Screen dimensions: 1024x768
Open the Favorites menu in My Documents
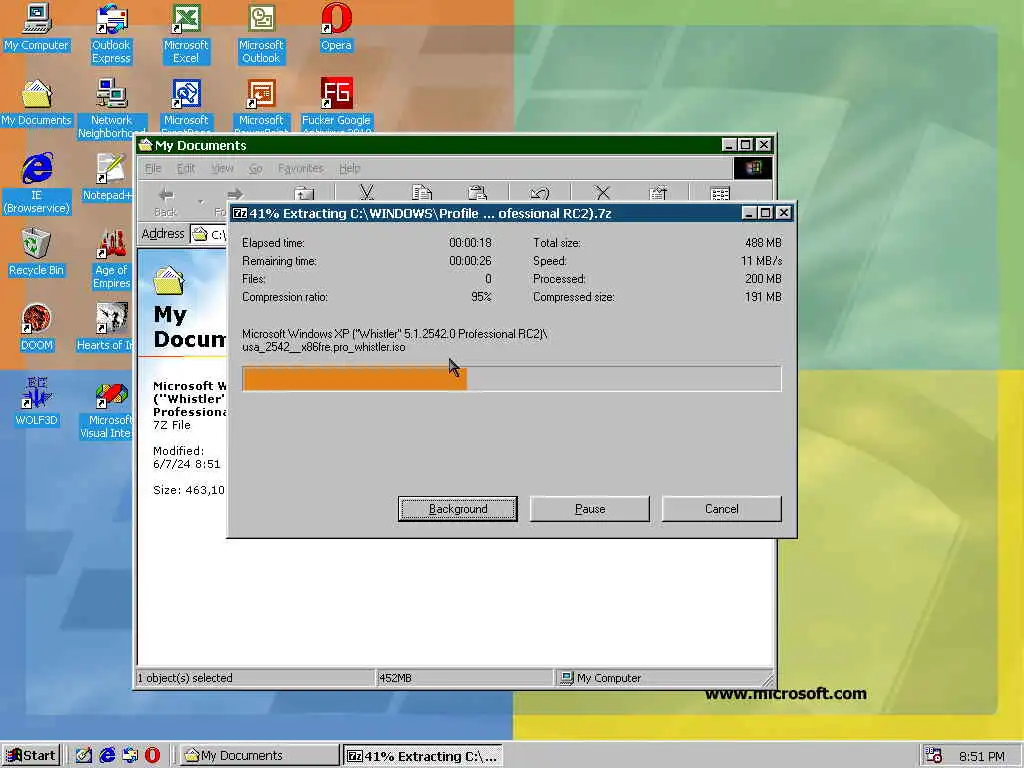click(x=300, y=168)
